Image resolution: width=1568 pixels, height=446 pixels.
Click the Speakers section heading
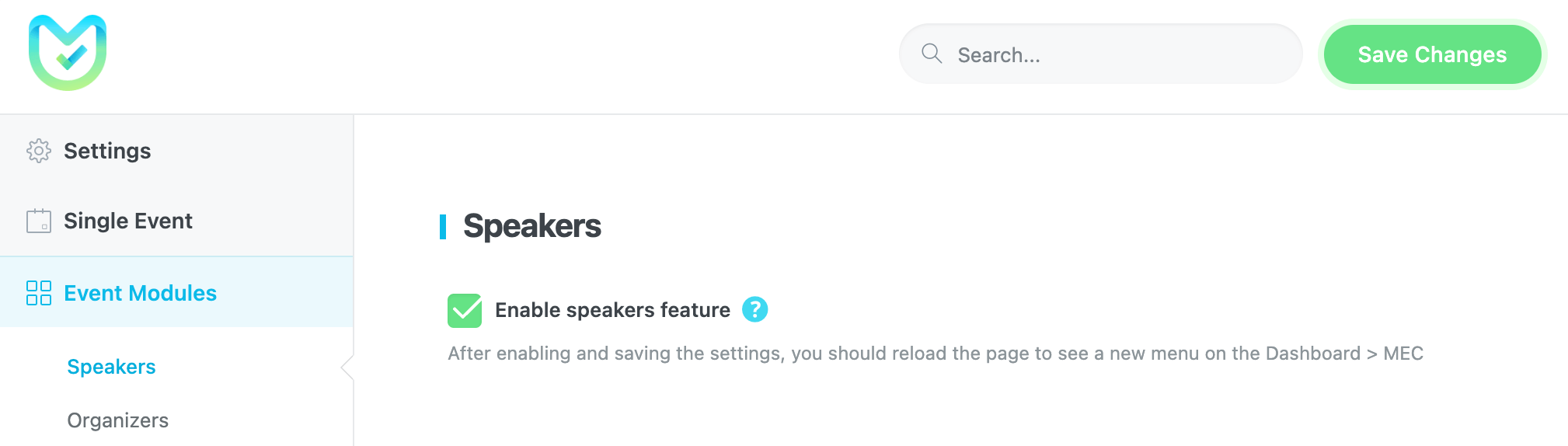pyautogui.click(x=531, y=226)
